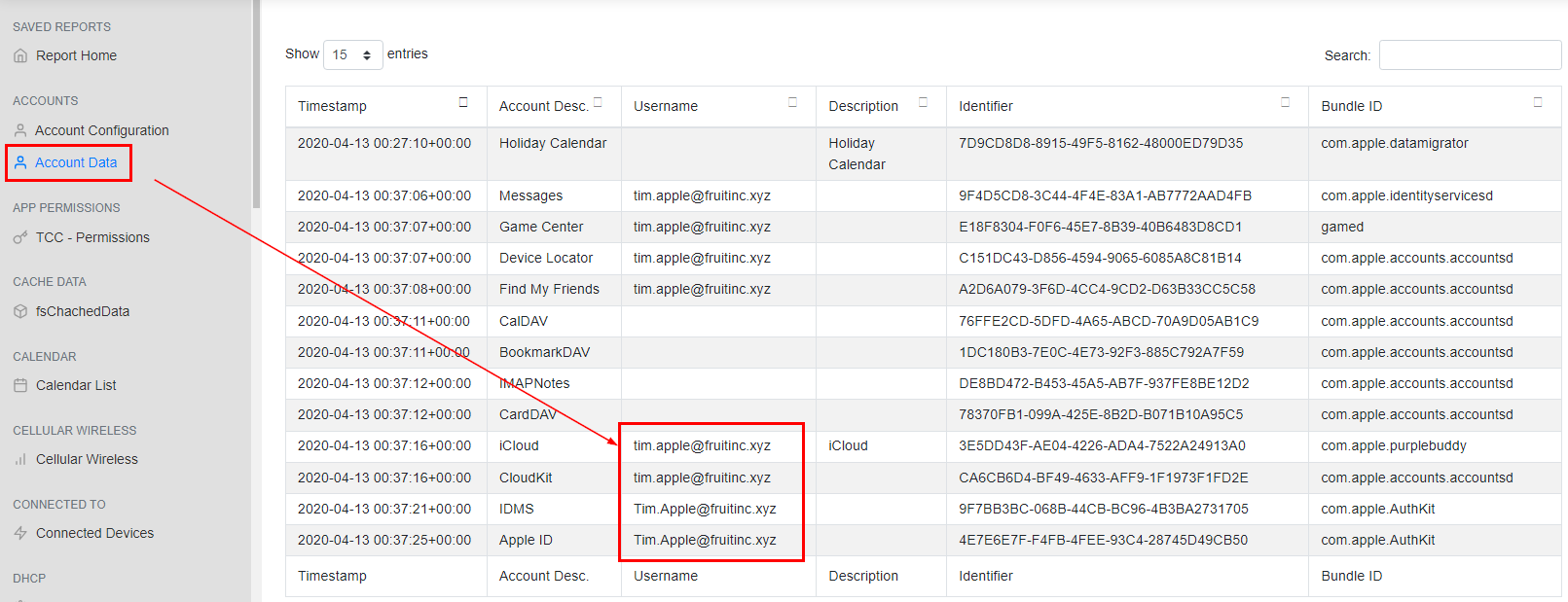Sort by the Bundle ID column header
The width and height of the screenshot is (1568, 602).
(1351, 106)
